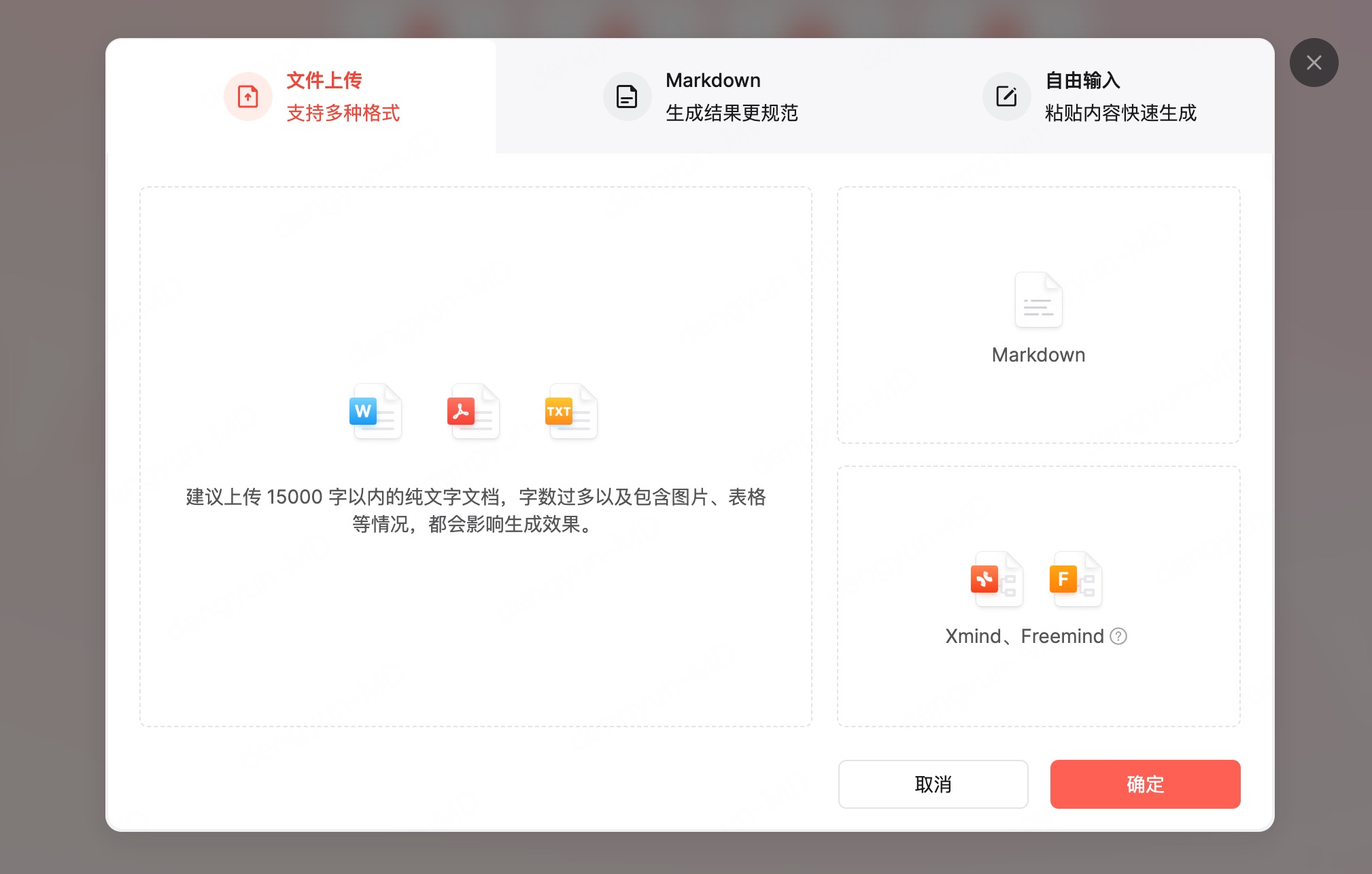Click the 建议上传 15000 字 hint text

pyautogui.click(x=476, y=510)
